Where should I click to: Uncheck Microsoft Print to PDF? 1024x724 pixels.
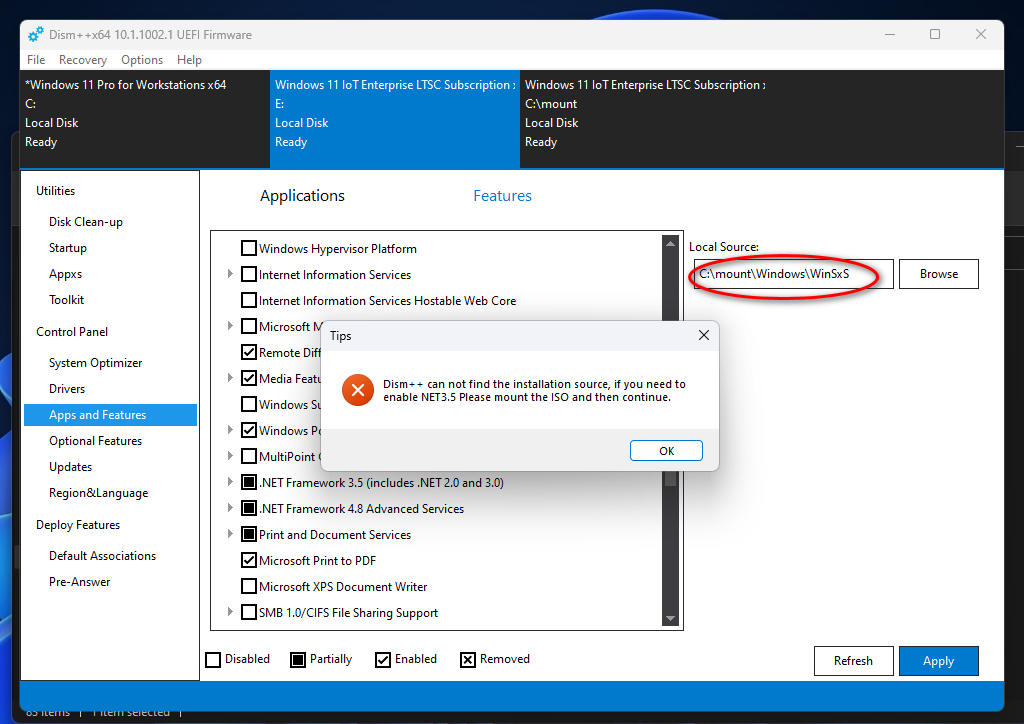248,560
